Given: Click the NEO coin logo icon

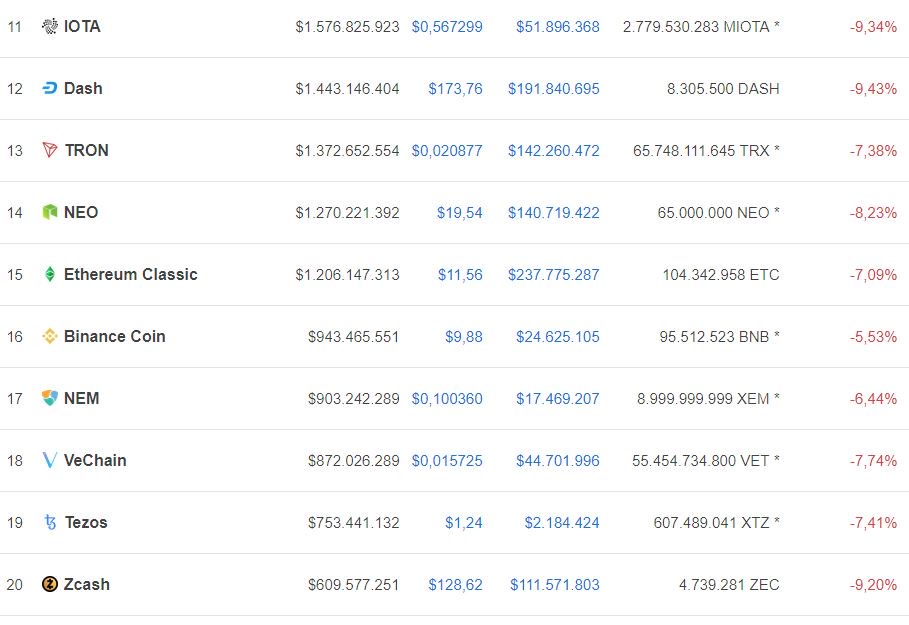Looking at the screenshot, I should click(x=50, y=212).
